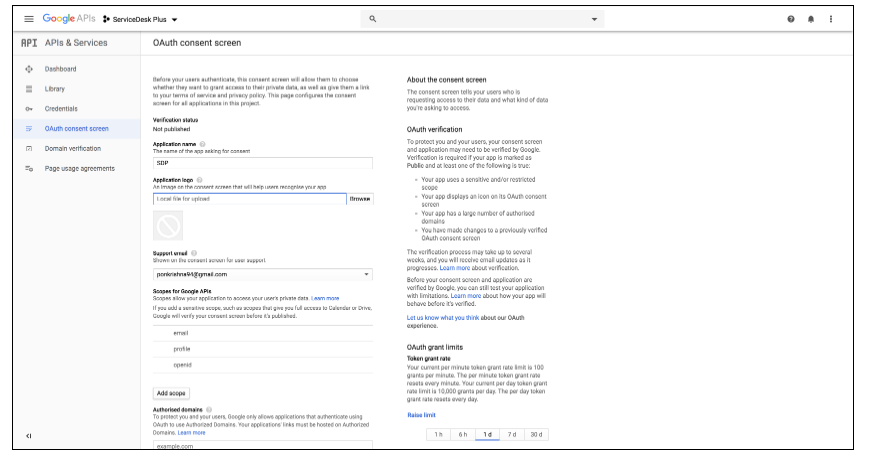The height and width of the screenshot is (457, 869).
Task: Go to Dashboard in sidebar
Action: [x=60, y=69]
